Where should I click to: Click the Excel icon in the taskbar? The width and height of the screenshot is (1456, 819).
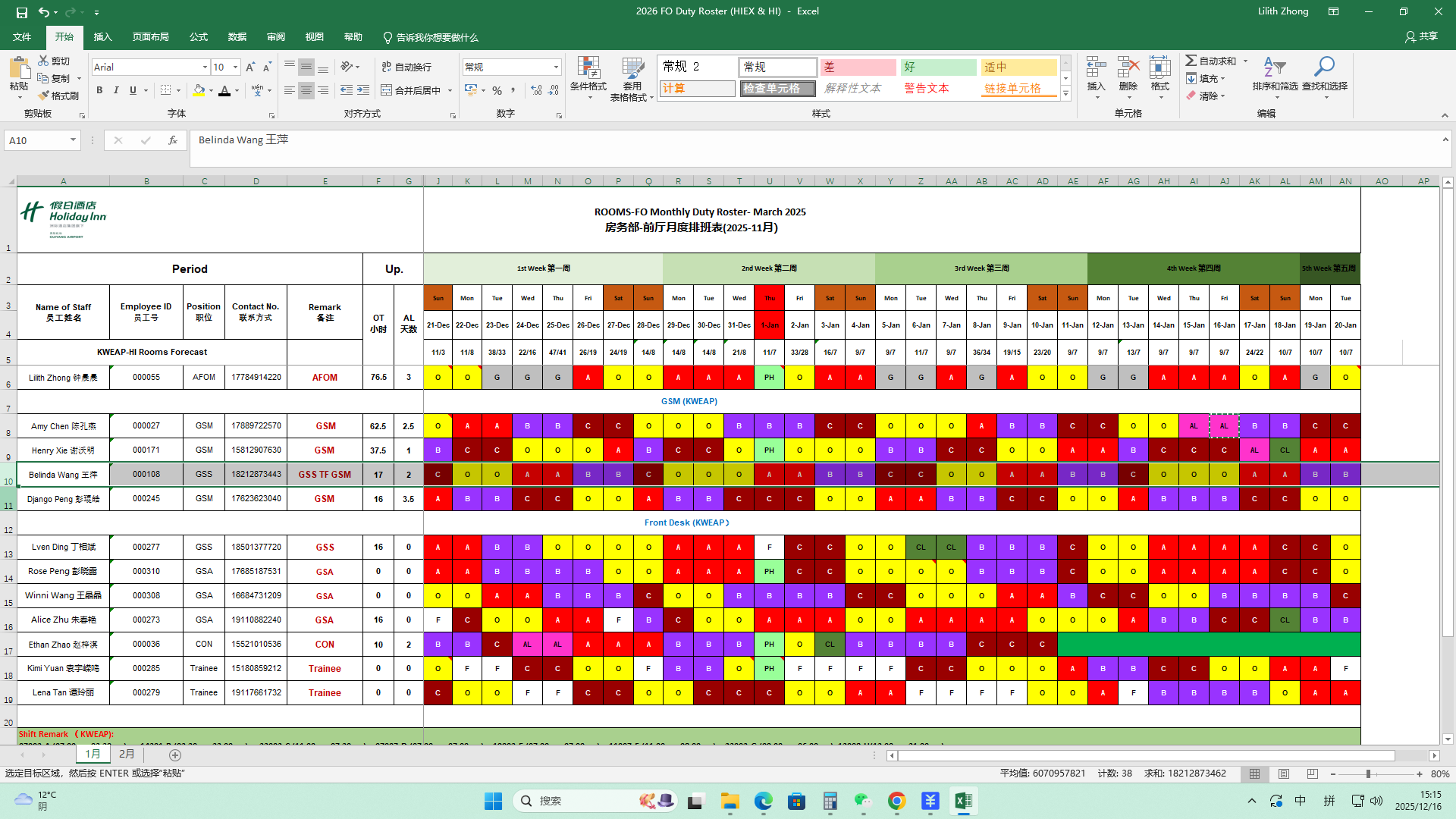click(x=963, y=801)
